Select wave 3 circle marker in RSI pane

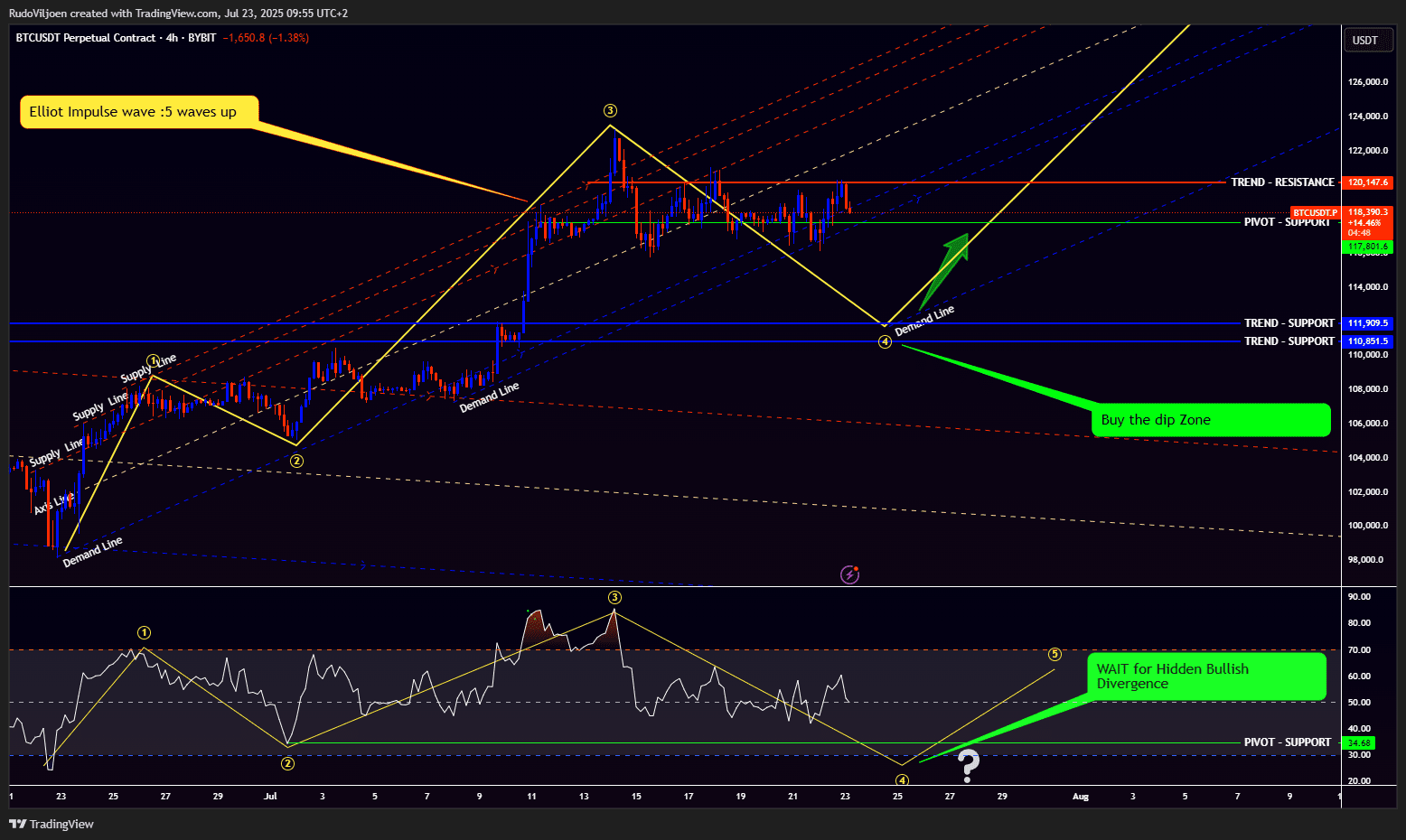614,597
